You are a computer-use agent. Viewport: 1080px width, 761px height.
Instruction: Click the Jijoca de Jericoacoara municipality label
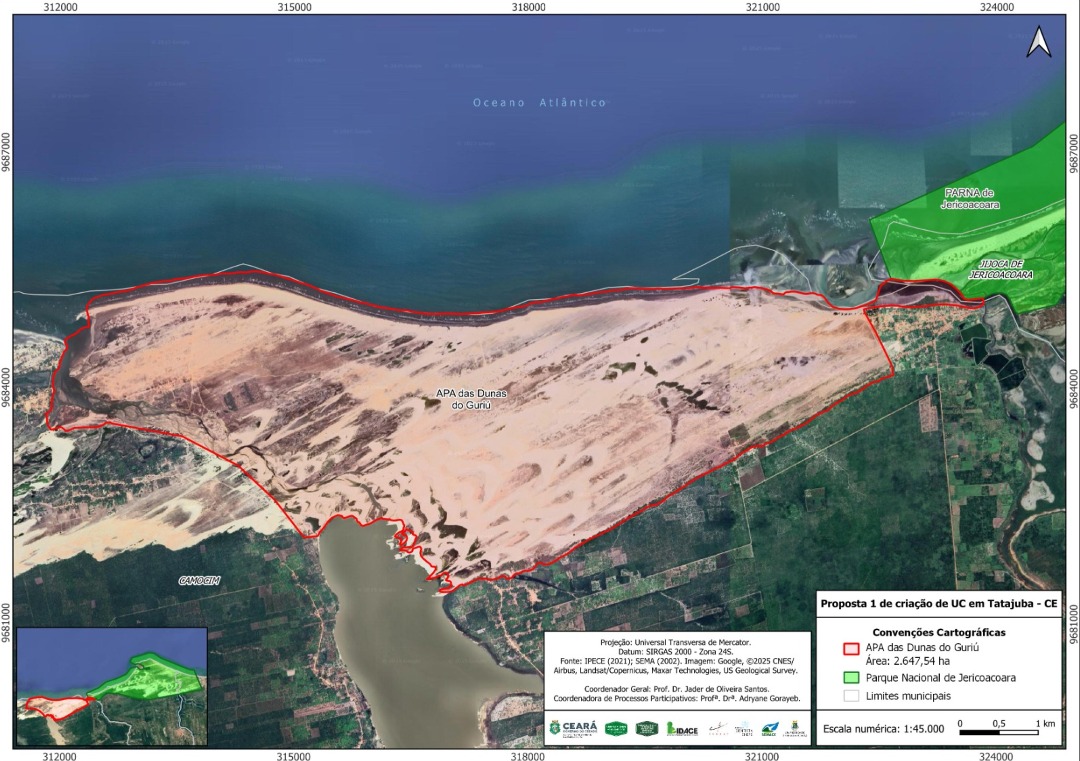[999, 268]
